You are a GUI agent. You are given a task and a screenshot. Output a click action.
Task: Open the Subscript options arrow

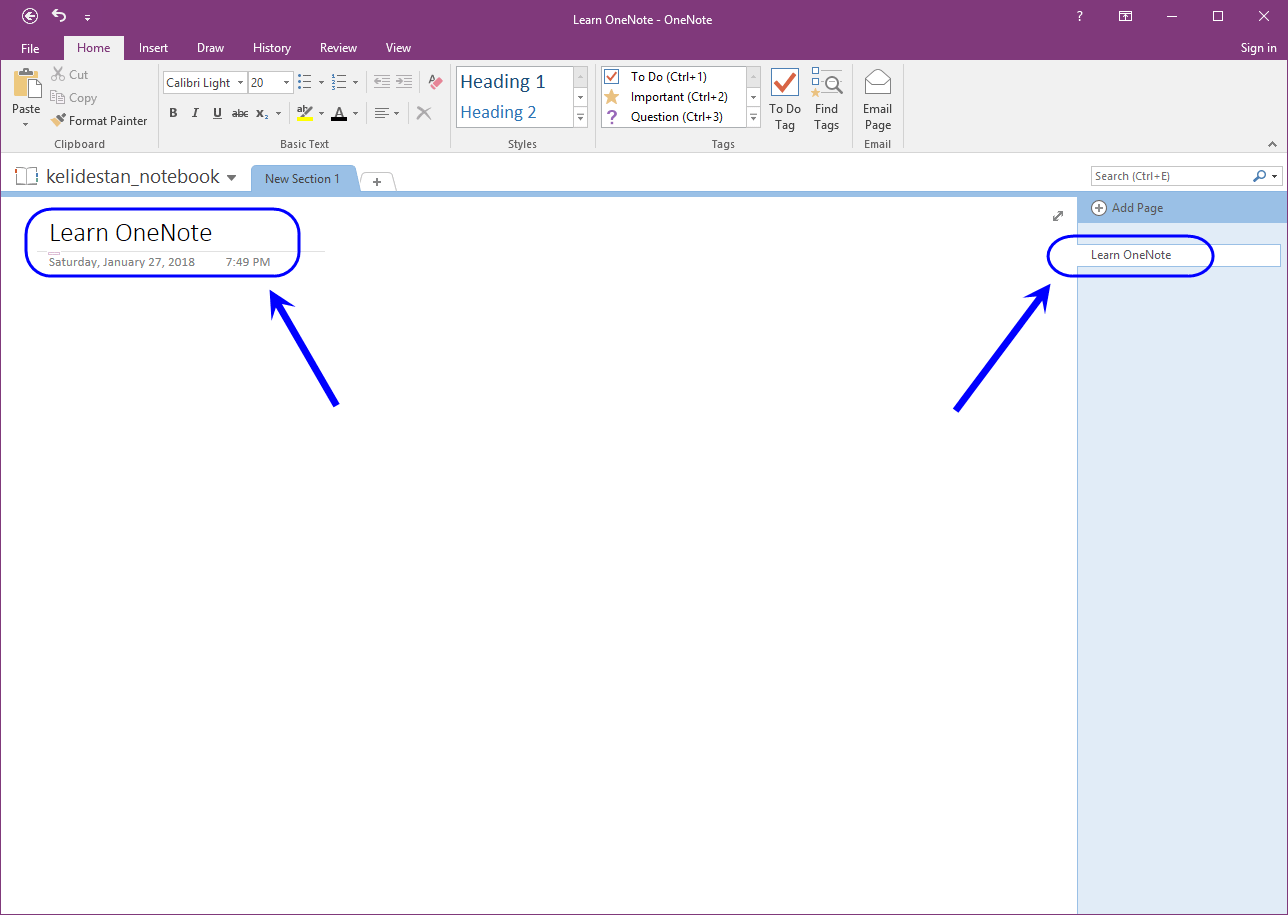tap(279, 113)
